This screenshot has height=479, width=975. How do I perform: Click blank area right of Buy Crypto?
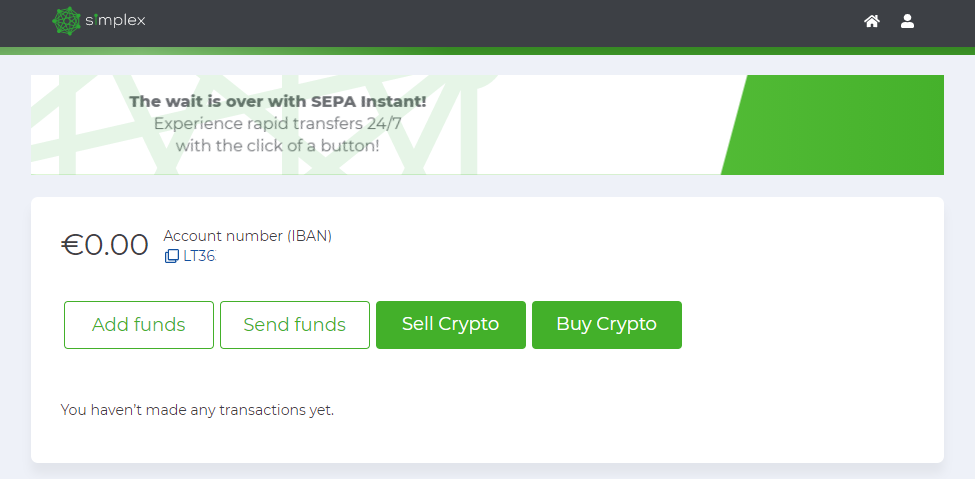[810, 325]
